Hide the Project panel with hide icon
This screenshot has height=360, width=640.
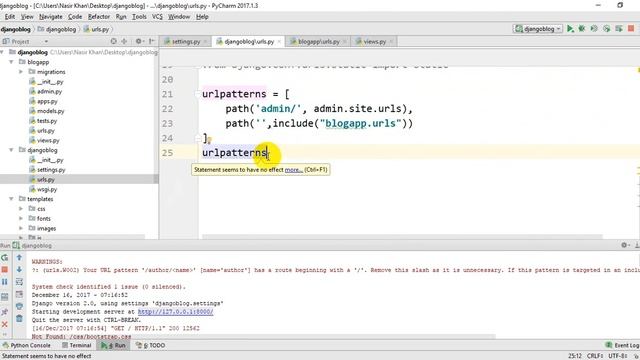(152, 41)
